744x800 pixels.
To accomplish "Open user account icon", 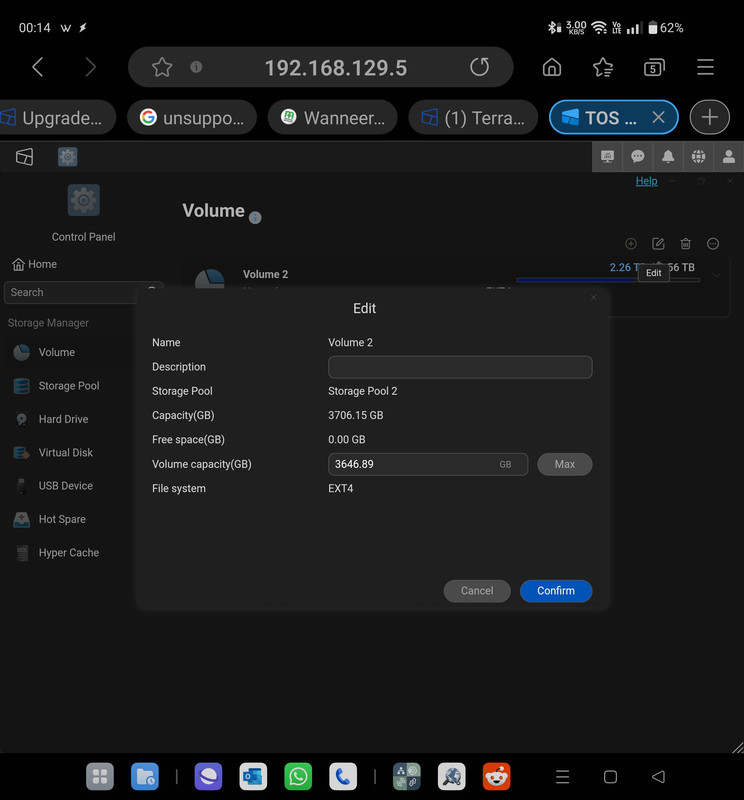I will coord(729,157).
